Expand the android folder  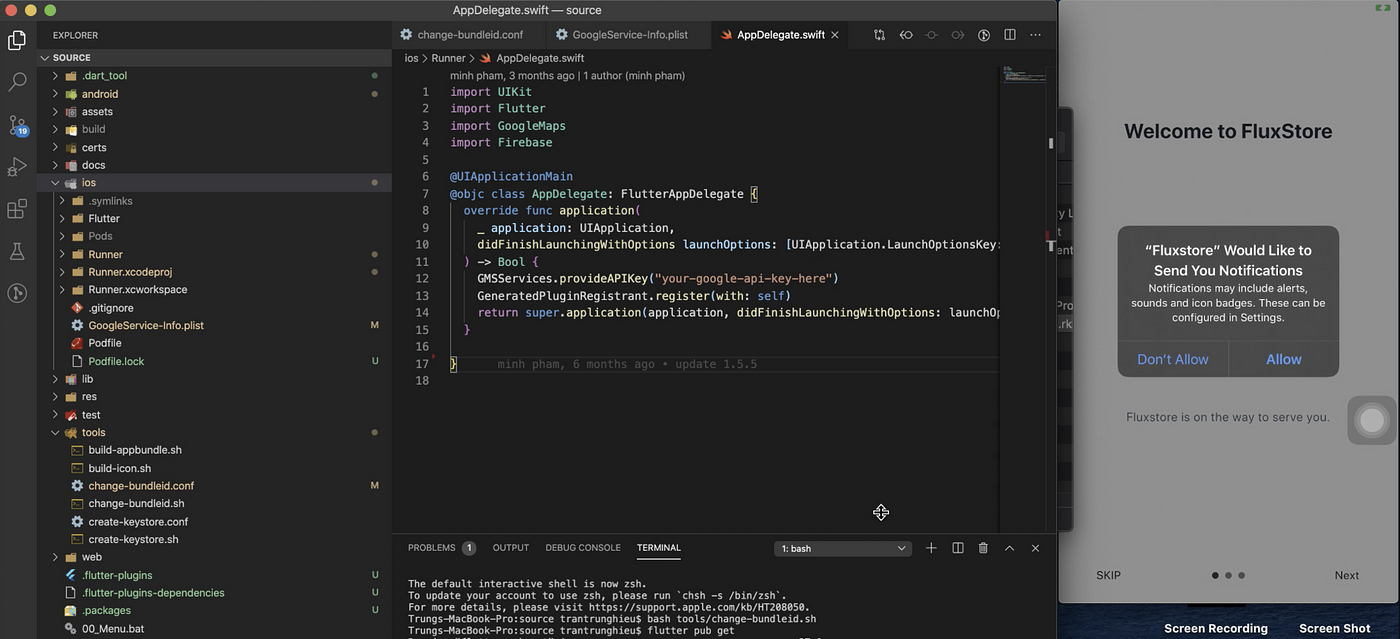pos(56,94)
